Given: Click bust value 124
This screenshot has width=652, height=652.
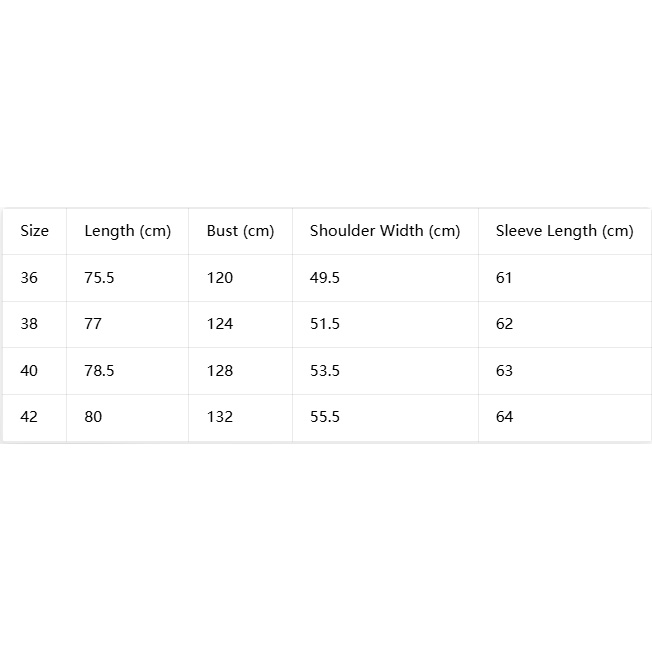Looking at the screenshot, I should [x=220, y=324].
